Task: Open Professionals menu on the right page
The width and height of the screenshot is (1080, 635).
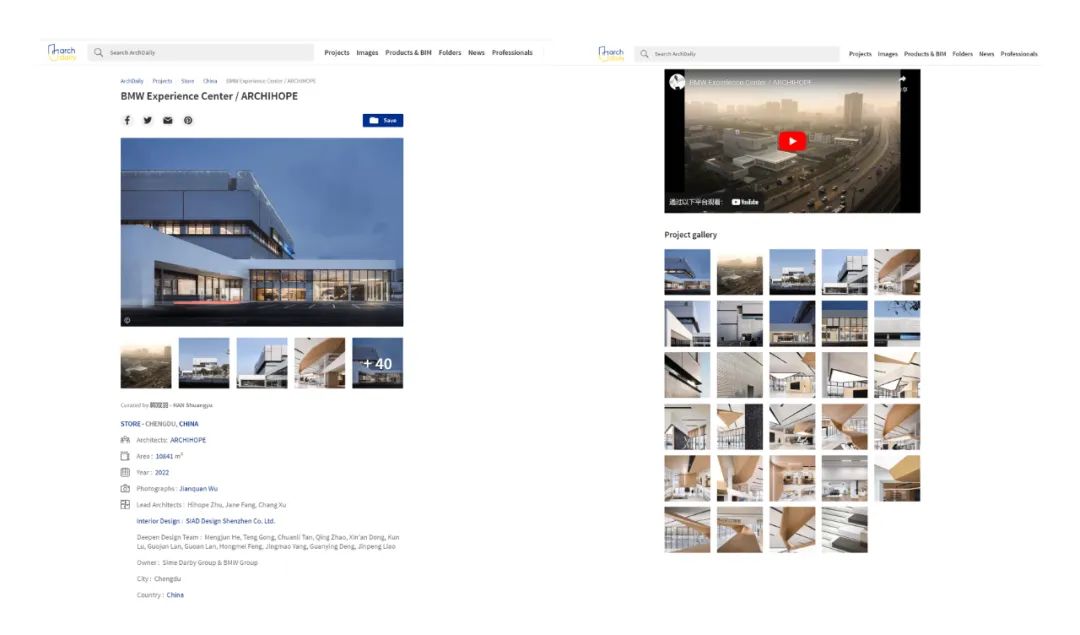Action: [x=1019, y=54]
